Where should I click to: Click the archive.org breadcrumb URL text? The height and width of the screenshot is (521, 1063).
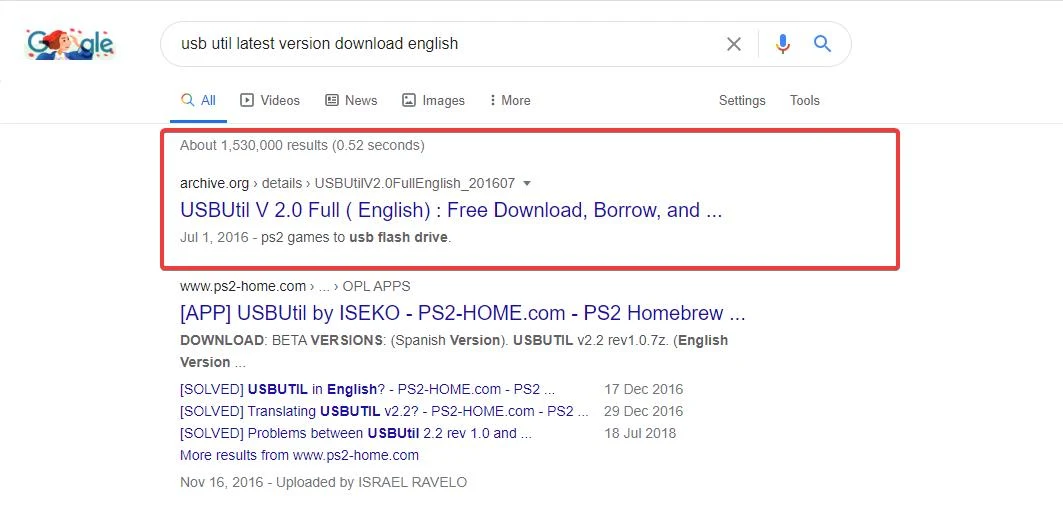click(347, 183)
